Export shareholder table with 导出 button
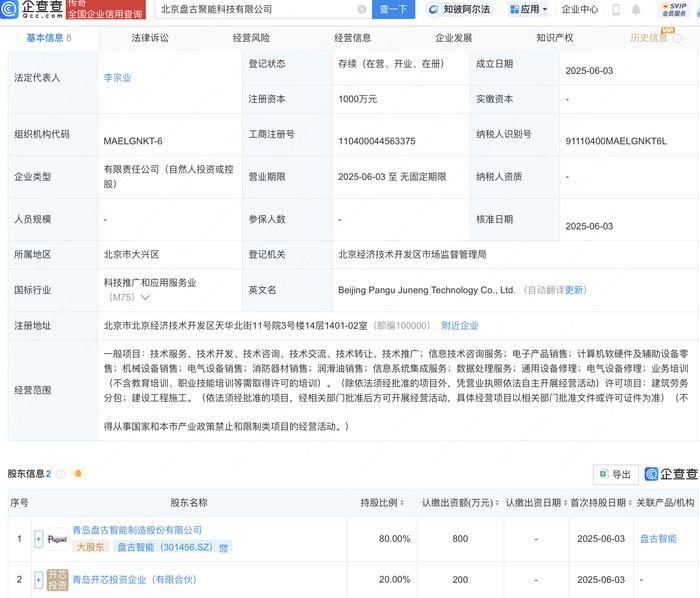 [616, 474]
